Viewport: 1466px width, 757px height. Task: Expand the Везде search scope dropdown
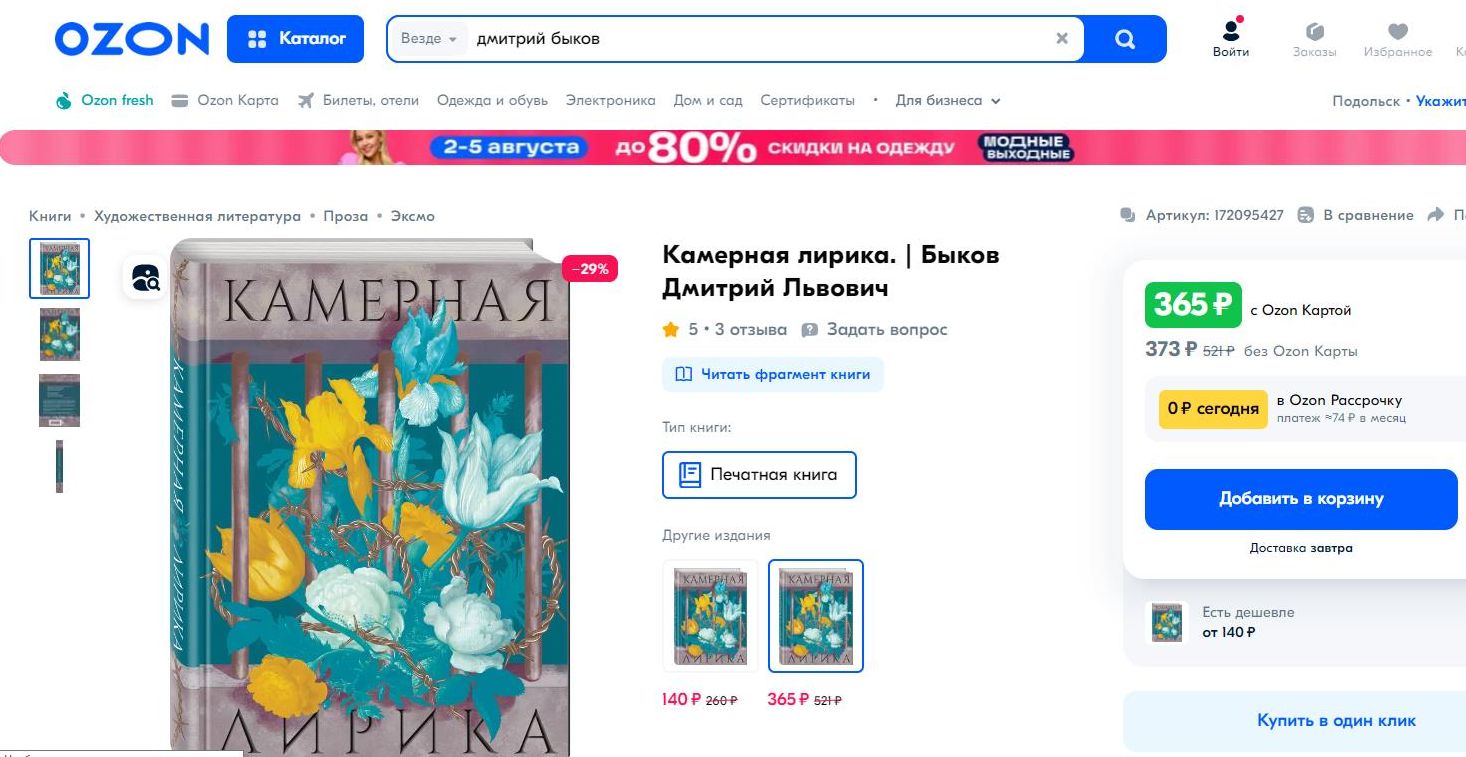429,39
